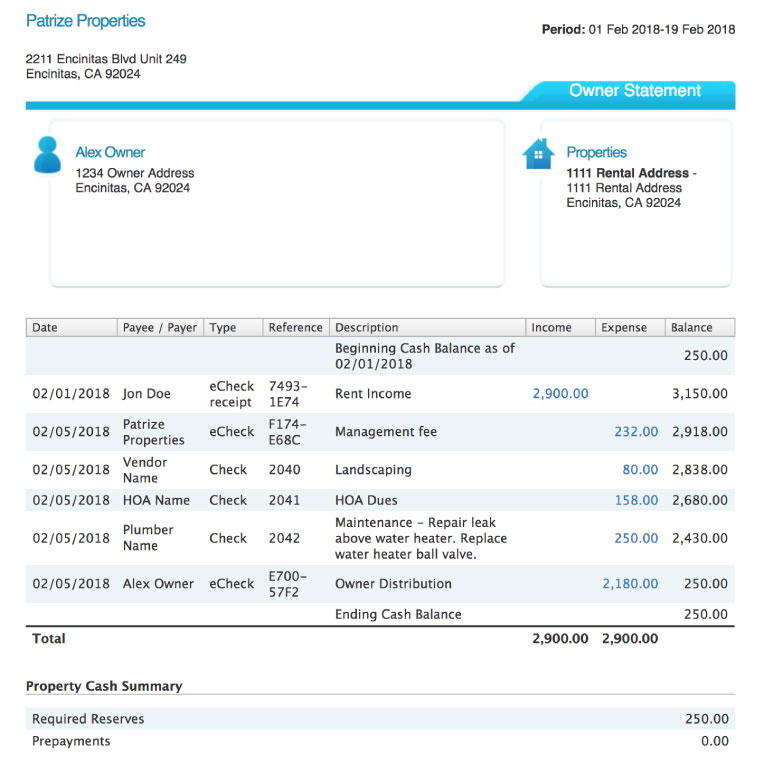Select reference F174-E68C

pyautogui.click(x=288, y=432)
